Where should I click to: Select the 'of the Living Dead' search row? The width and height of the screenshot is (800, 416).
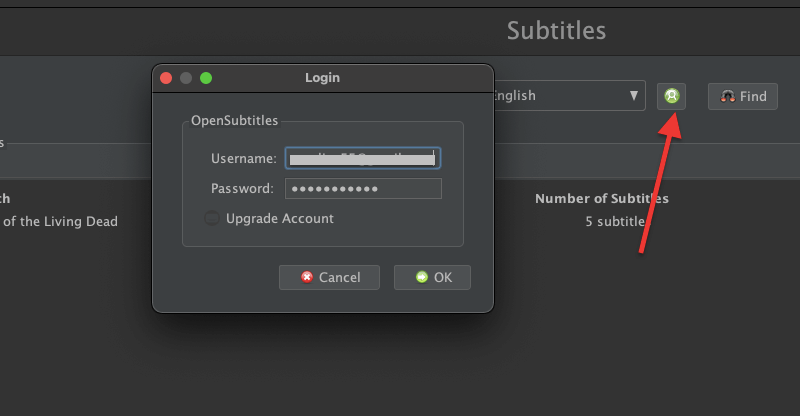point(60,222)
